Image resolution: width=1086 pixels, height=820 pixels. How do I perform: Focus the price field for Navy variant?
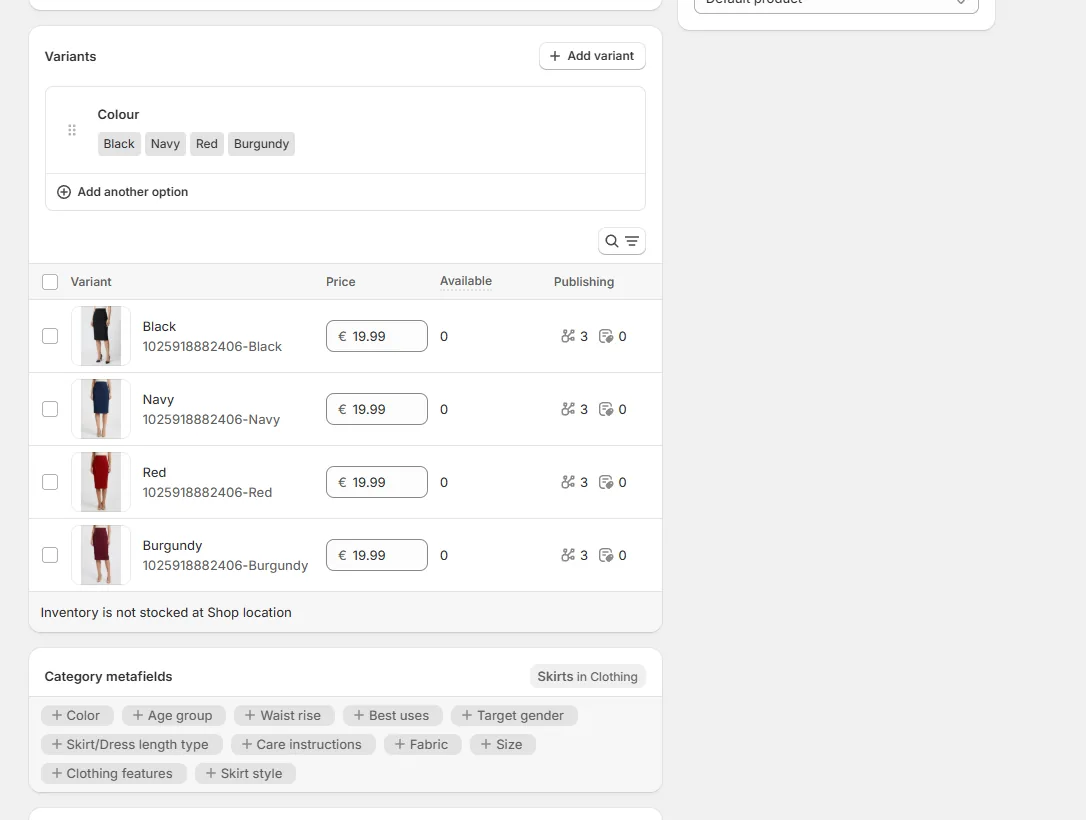pos(377,409)
